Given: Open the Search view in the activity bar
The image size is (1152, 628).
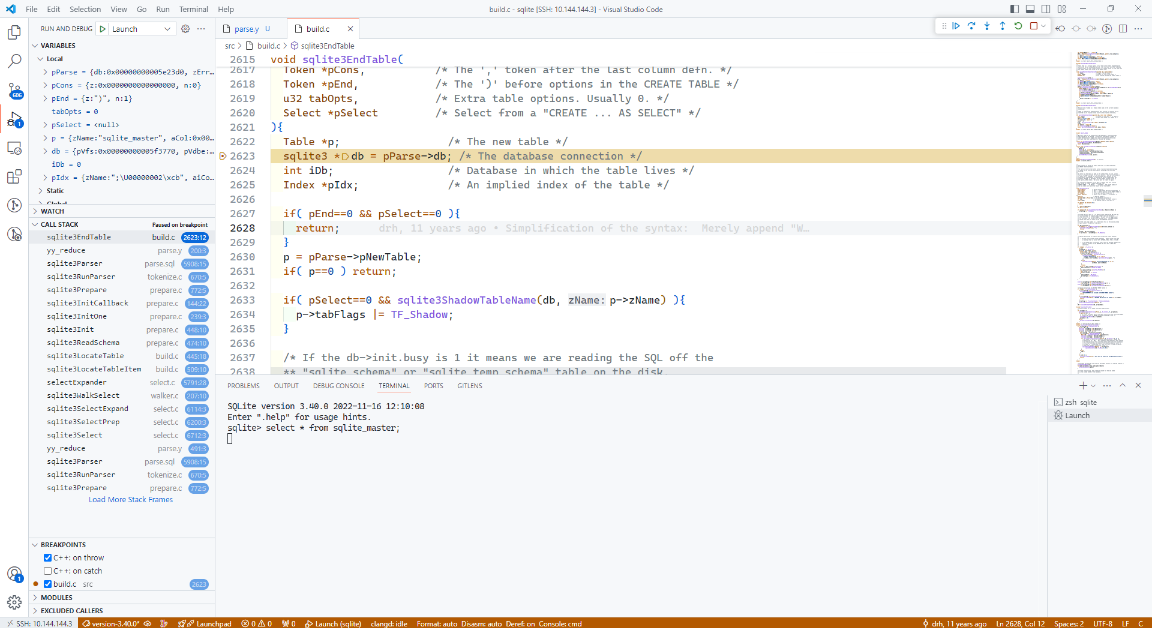Looking at the screenshot, I should pyautogui.click(x=13, y=60).
